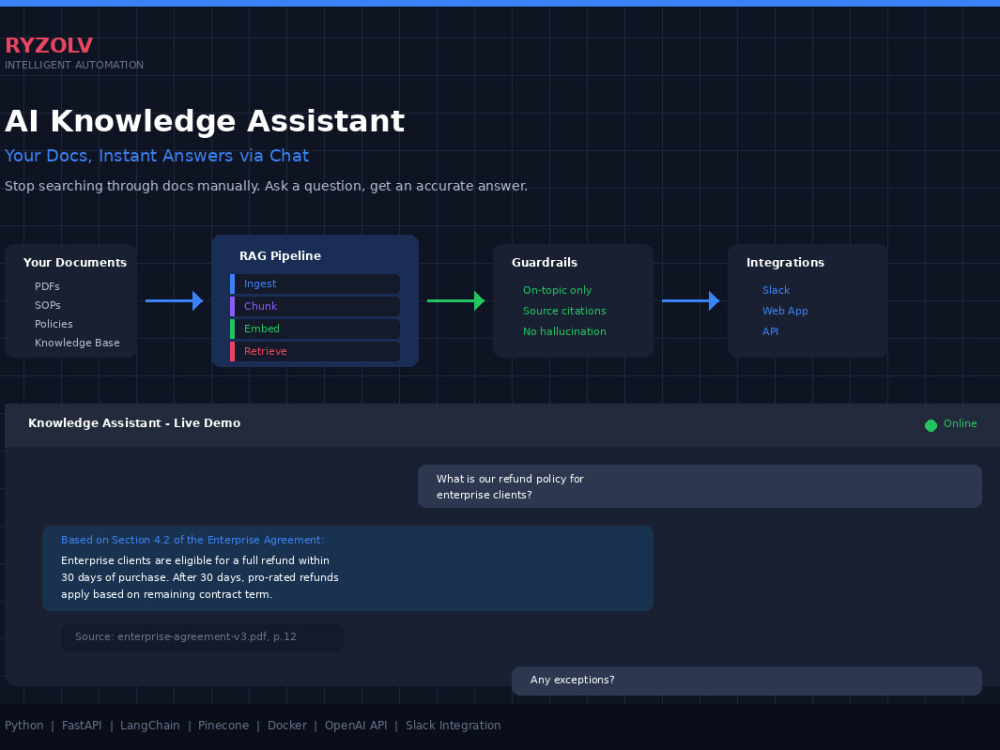
Task: Click the Section 4.2 Enterprise Agreement reference
Action: click(193, 540)
